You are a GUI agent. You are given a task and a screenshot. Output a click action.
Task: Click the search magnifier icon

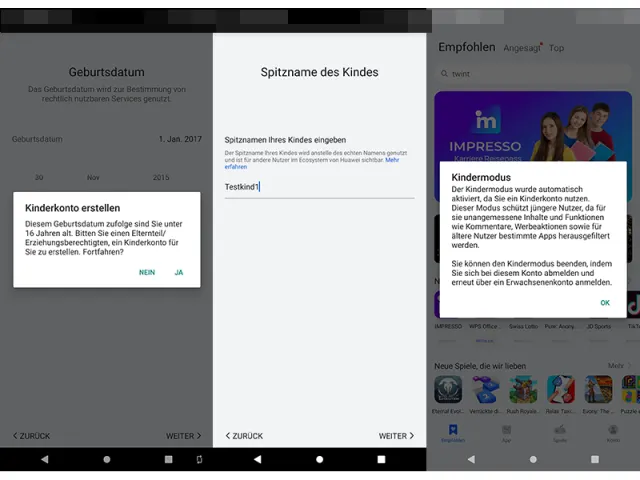(444, 73)
